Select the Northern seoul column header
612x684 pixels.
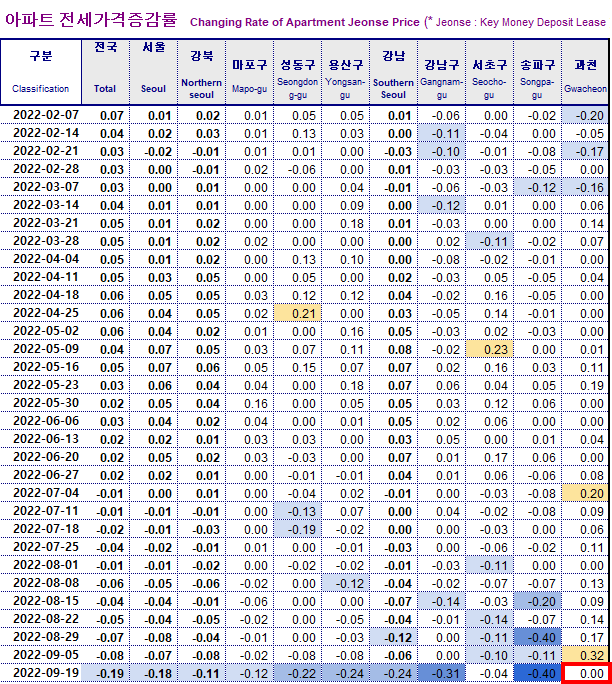[202, 72]
